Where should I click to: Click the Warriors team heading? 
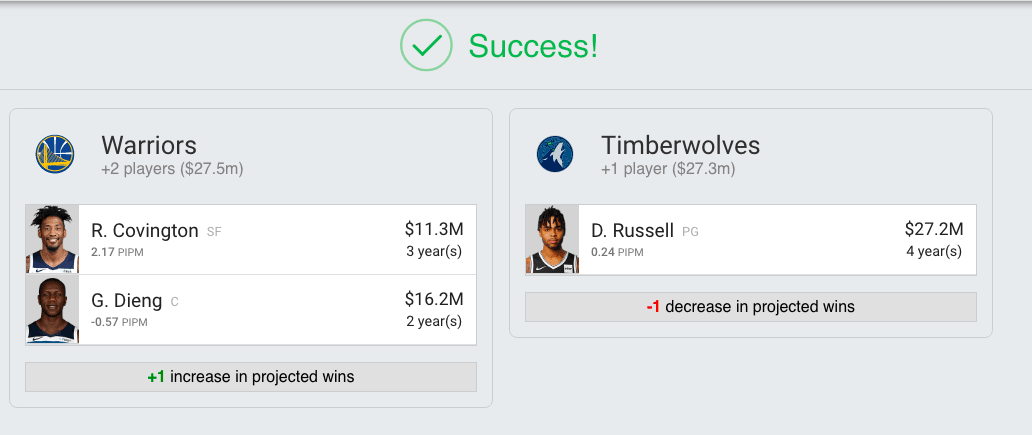tap(149, 145)
